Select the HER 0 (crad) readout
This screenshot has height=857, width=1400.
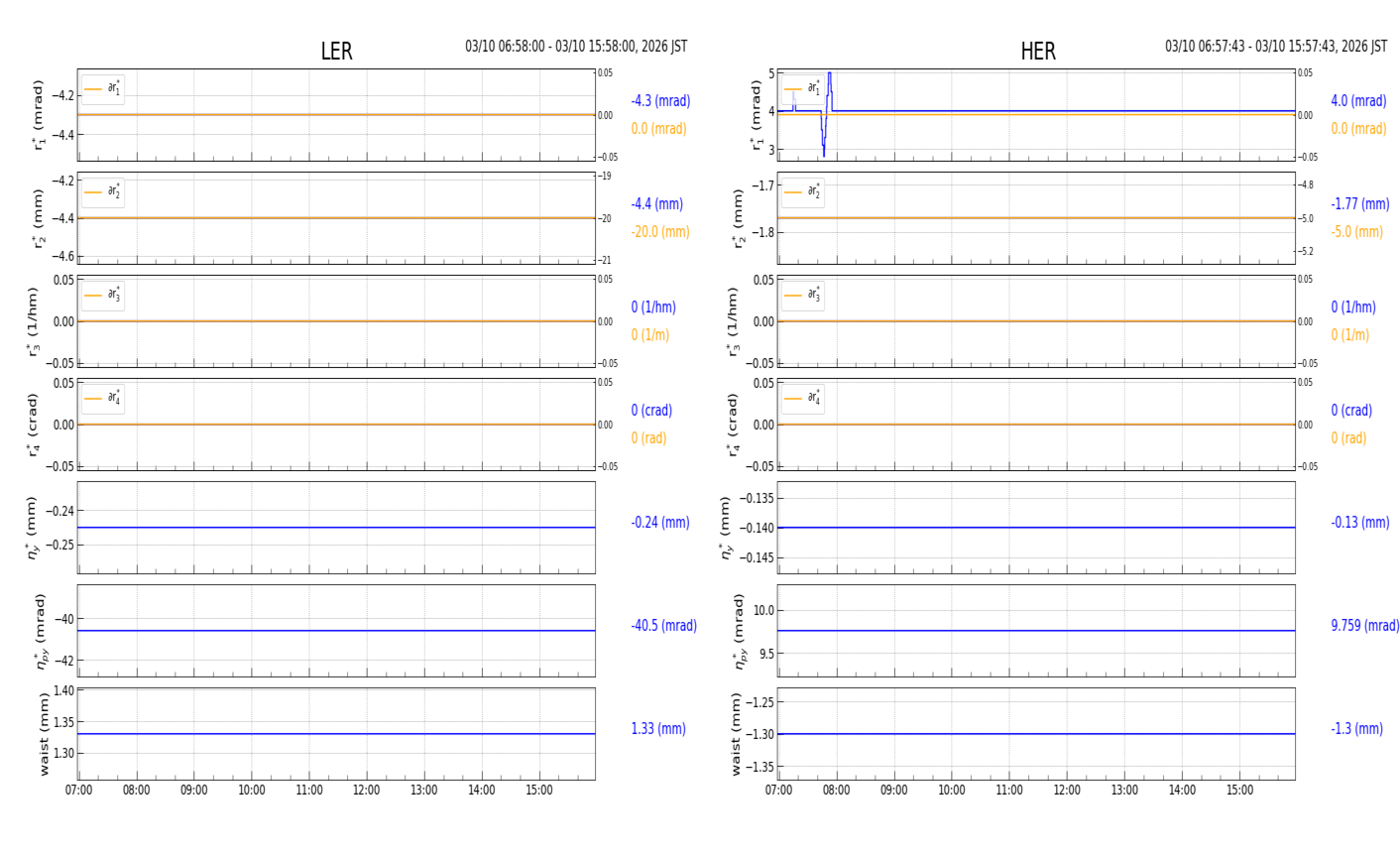click(1351, 411)
